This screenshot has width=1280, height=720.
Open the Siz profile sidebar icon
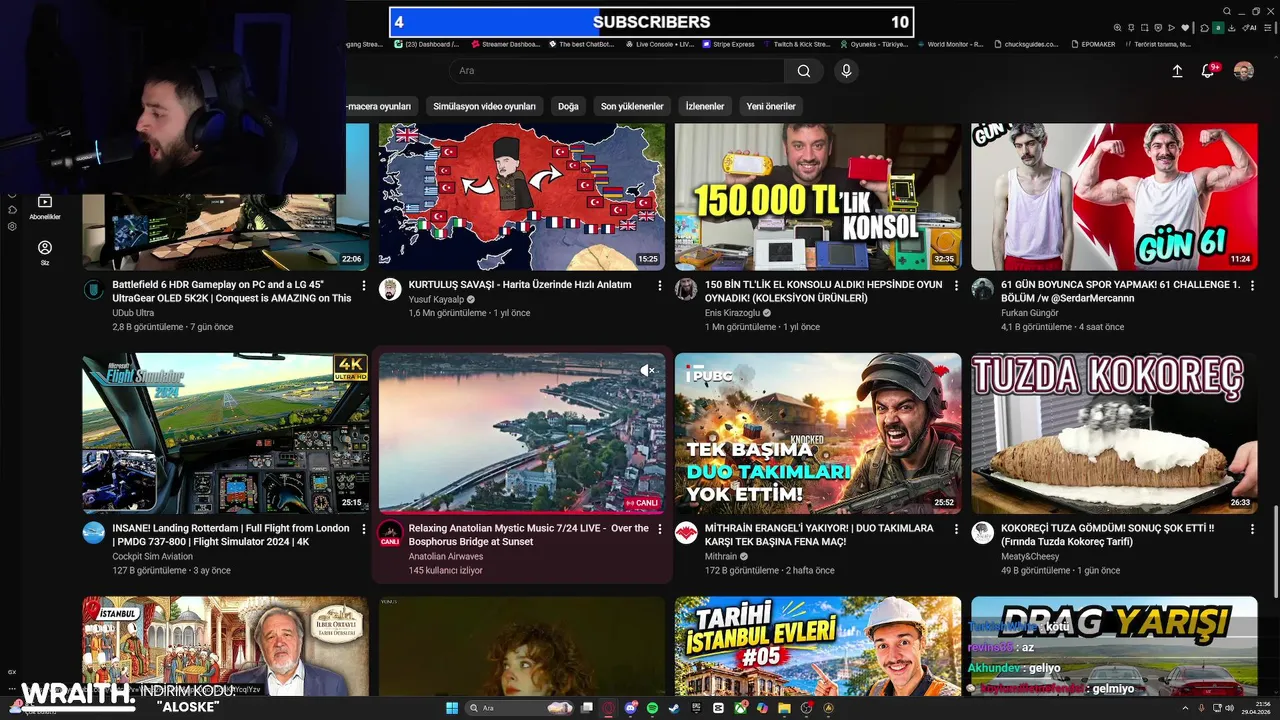(45, 252)
